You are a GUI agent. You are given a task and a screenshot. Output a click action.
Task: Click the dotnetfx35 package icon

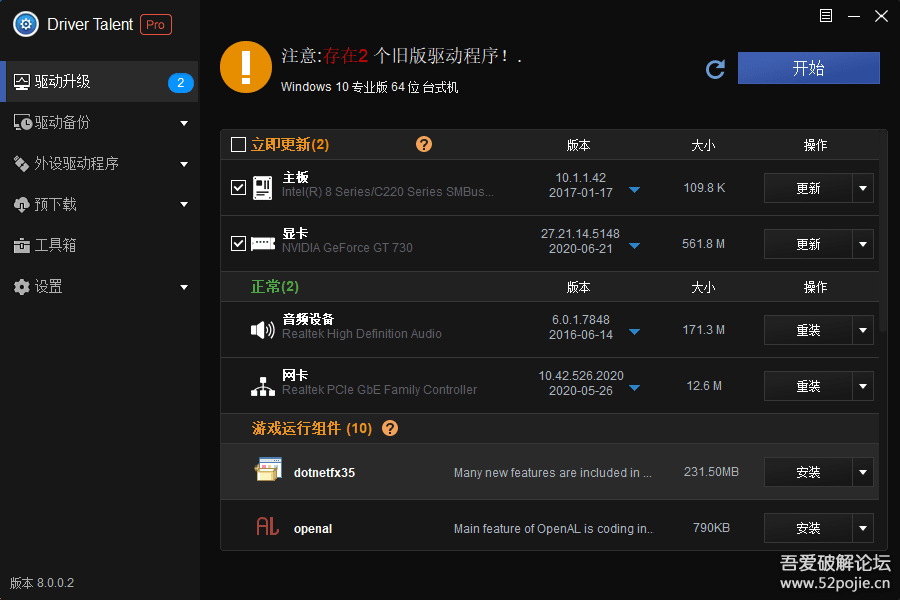[x=268, y=470]
